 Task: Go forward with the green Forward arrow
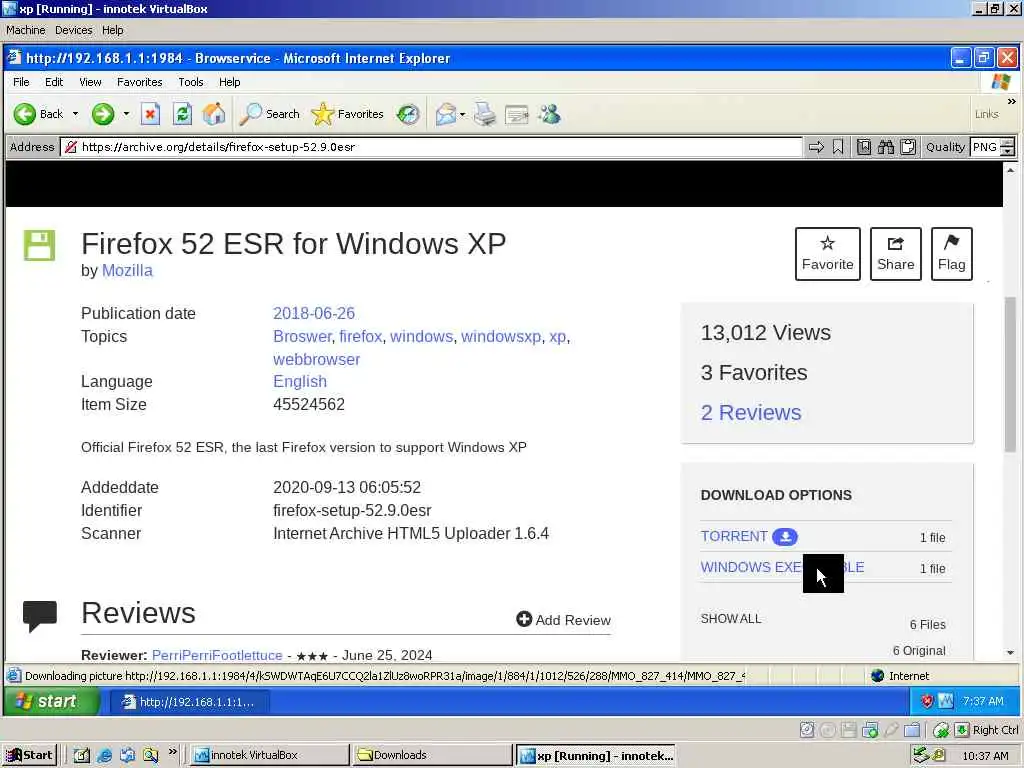tap(103, 114)
